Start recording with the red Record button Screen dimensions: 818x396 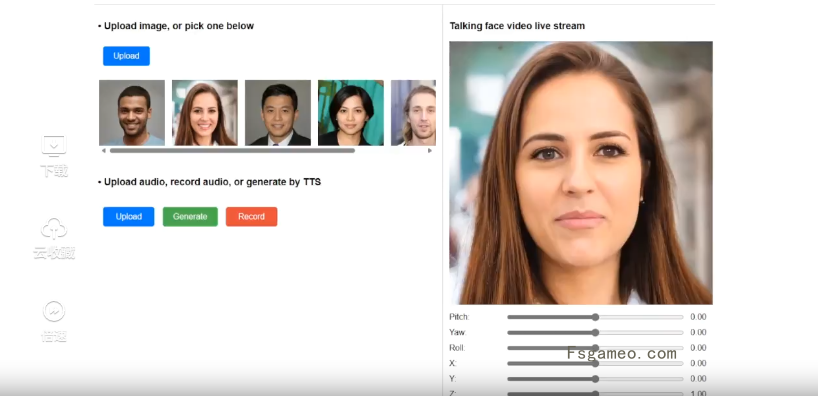(251, 217)
